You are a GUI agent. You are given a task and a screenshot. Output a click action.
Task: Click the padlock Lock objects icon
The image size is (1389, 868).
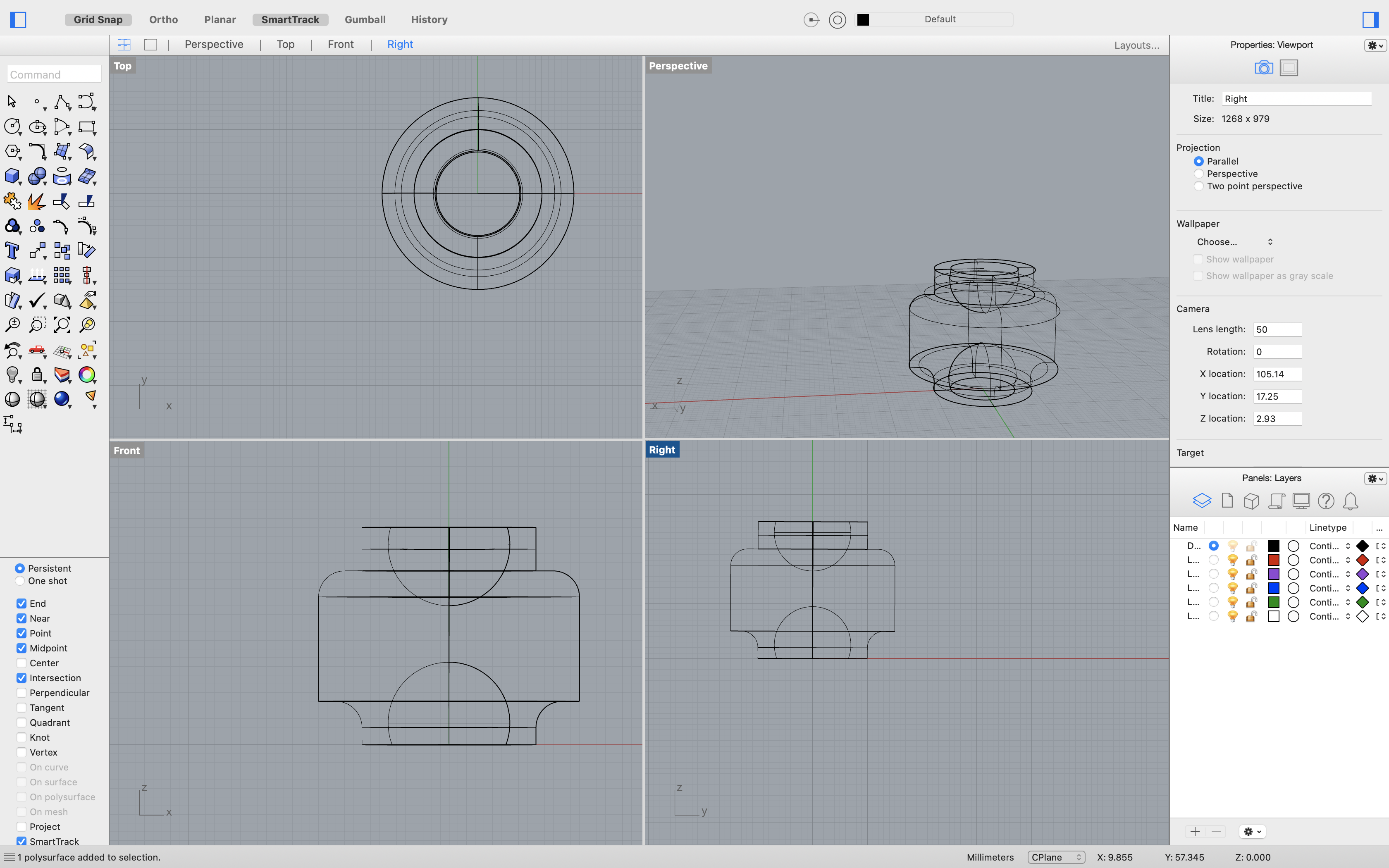pos(37,375)
